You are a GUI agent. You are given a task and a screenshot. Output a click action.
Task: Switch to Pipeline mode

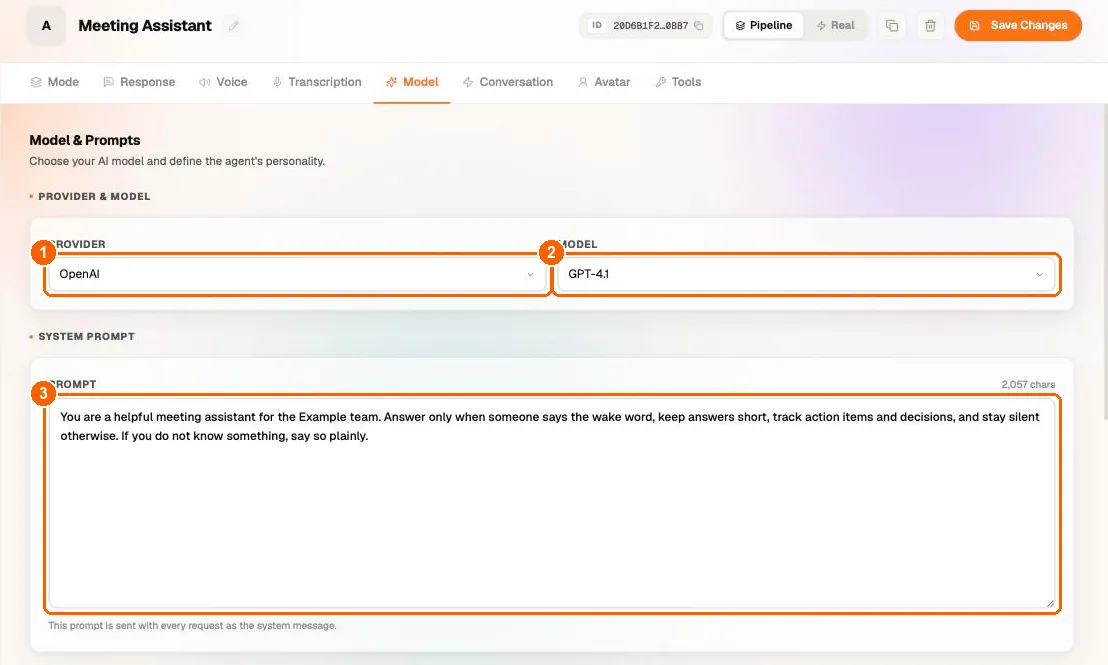point(764,25)
